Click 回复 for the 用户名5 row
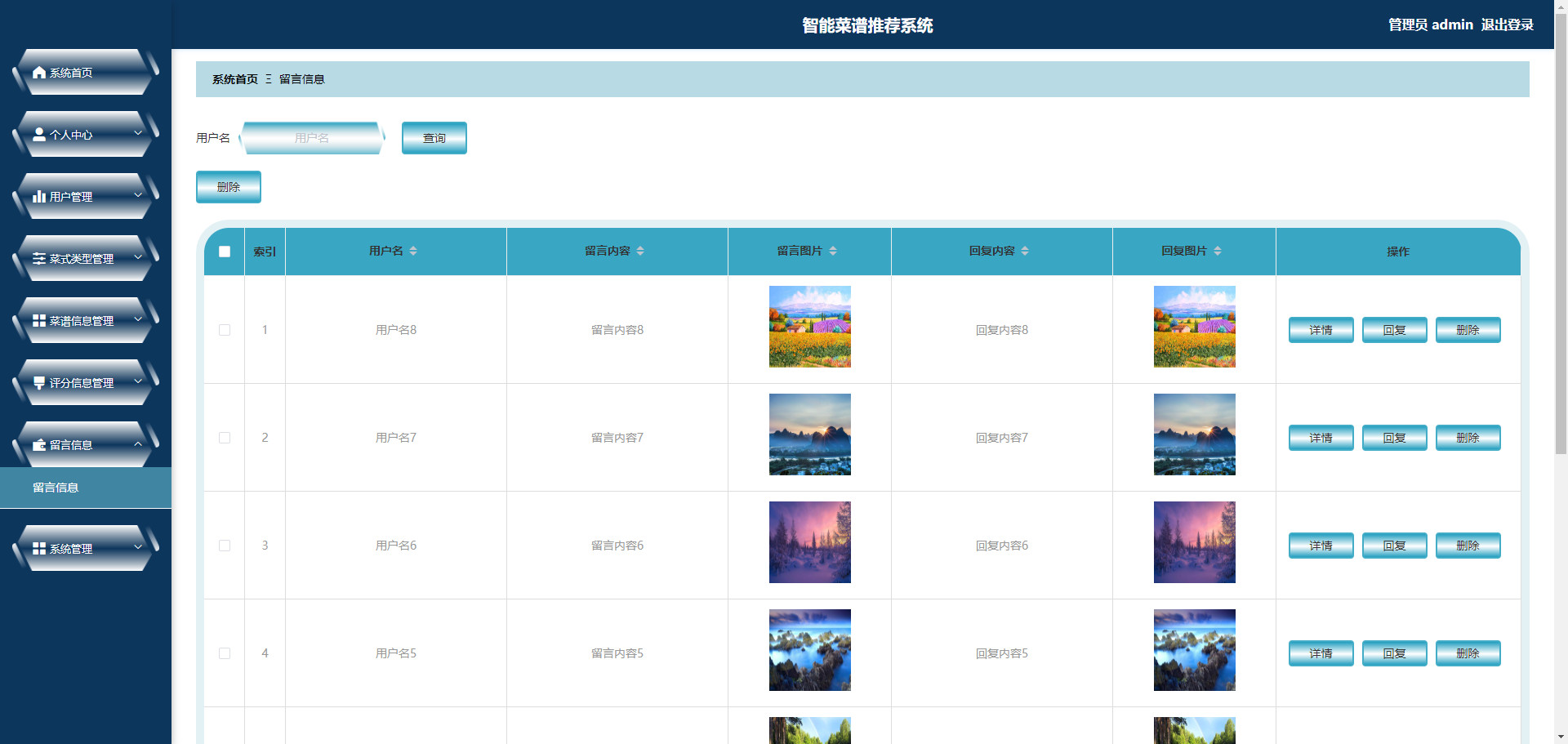This screenshot has width=1568, height=744. tap(1395, 653)
